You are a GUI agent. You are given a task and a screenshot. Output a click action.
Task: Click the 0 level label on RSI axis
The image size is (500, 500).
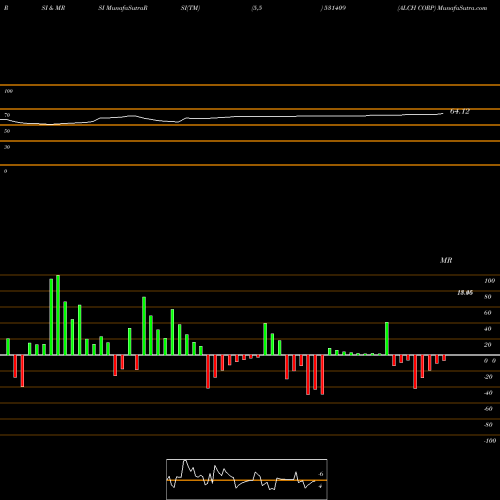(5, 171)
